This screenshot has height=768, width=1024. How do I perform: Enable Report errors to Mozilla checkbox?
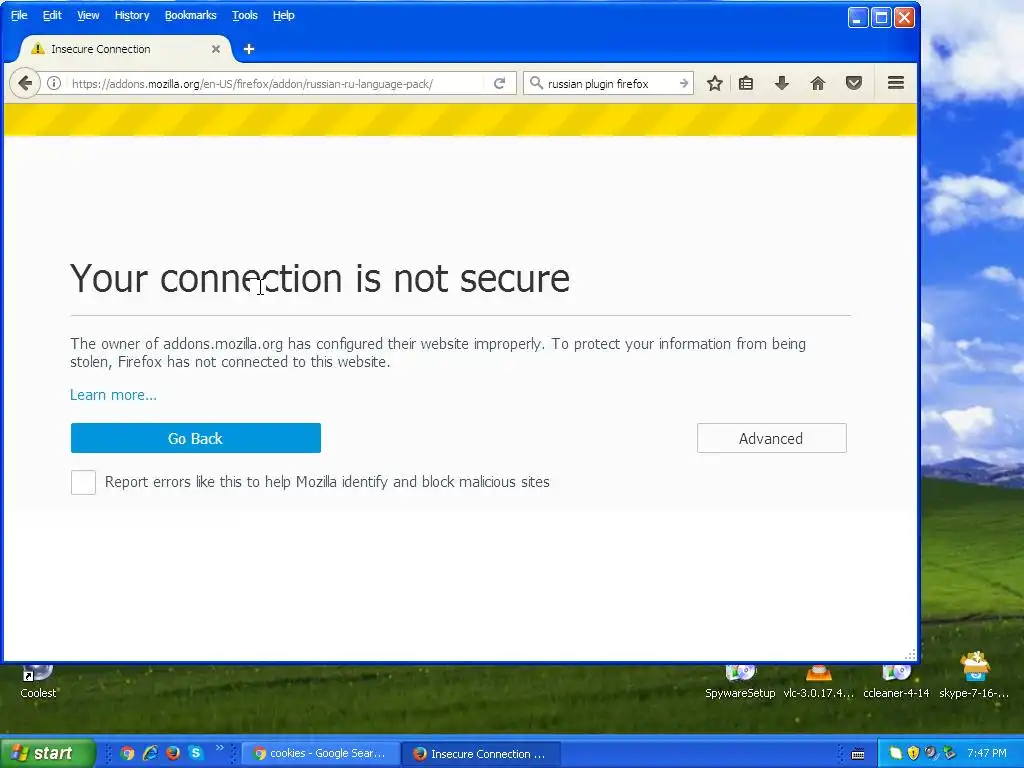pyautogui.click(x=83, y=482)
